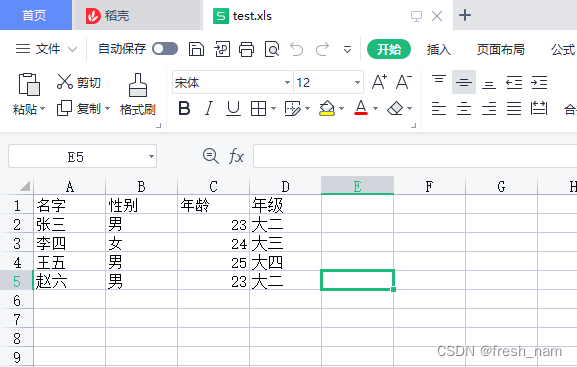Screen dimensions: 577x367
Task: Expand the Clear eraser dropdown arrow
Action: (410, 109)
